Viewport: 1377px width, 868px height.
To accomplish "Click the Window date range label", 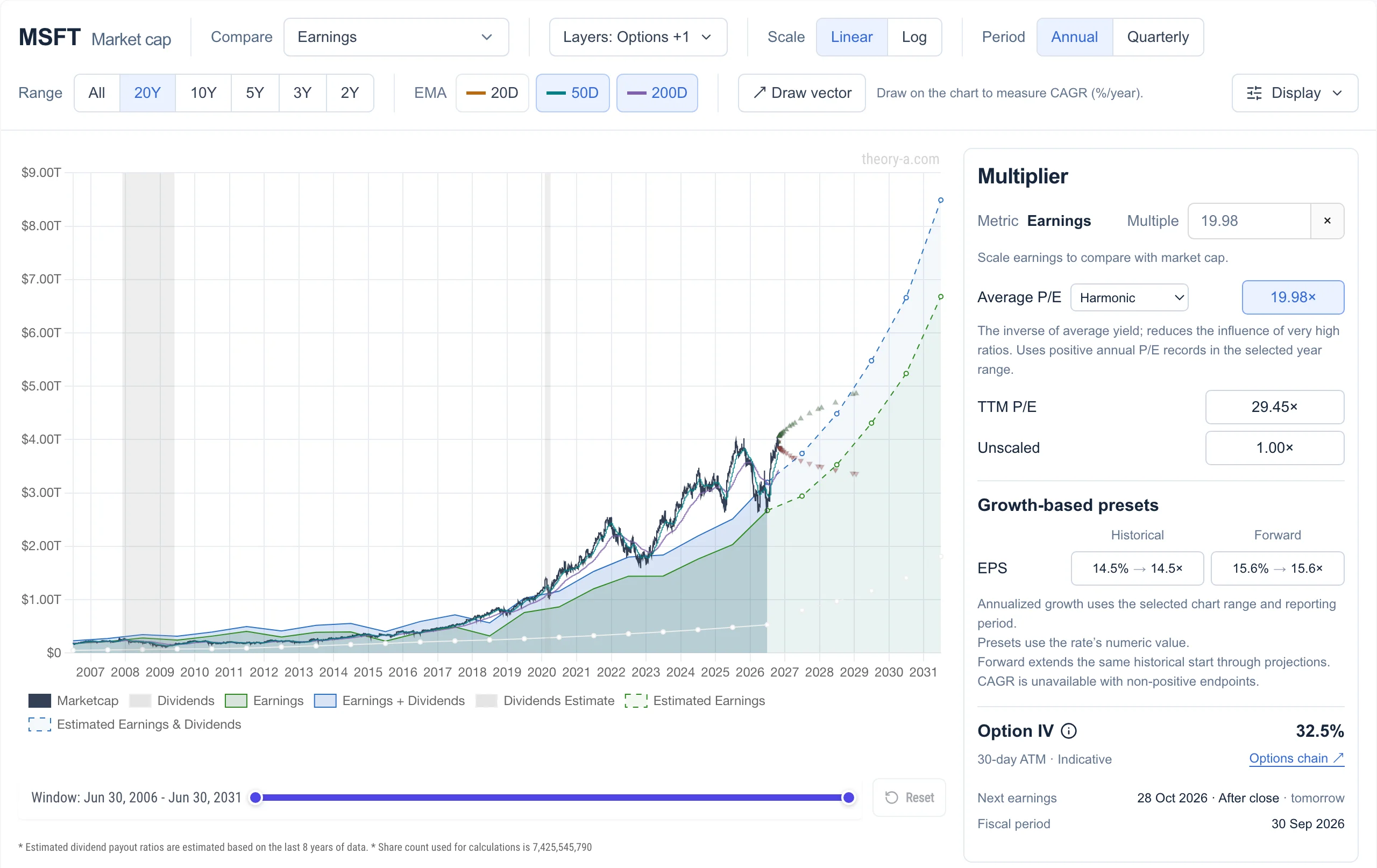I will tap(136, 798).
